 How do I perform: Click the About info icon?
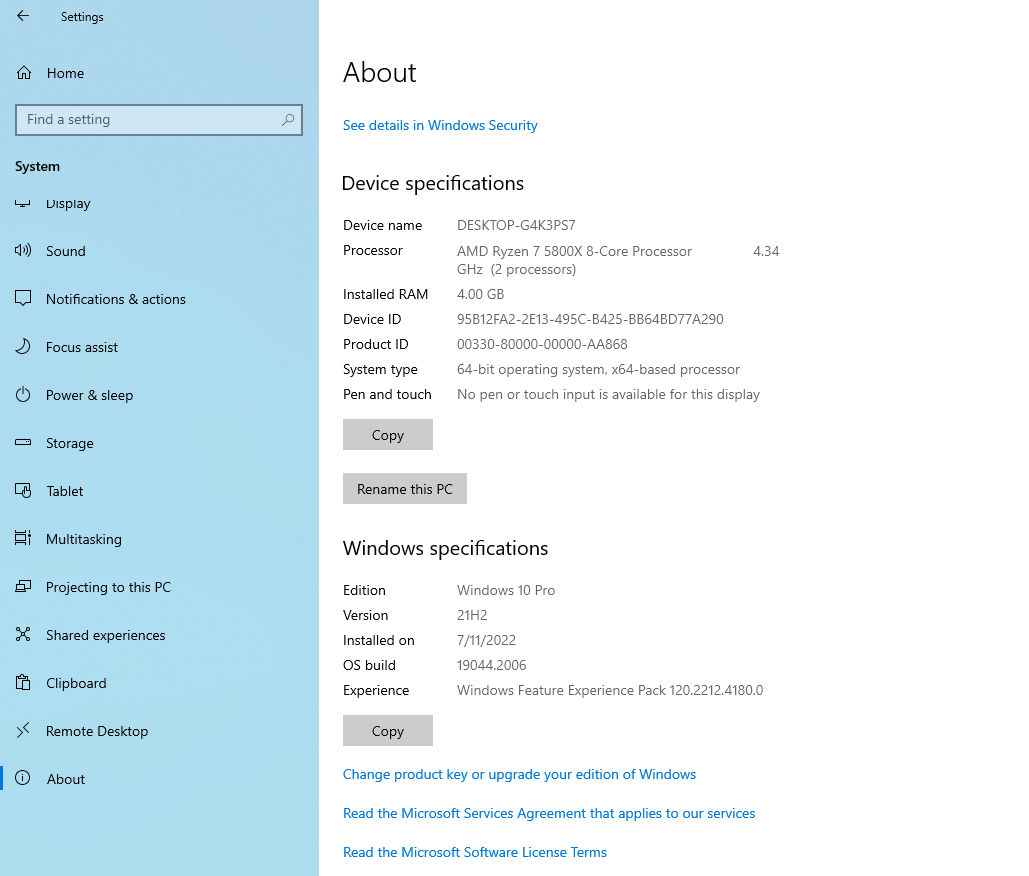pyautogui.click(x=23, y=778)
